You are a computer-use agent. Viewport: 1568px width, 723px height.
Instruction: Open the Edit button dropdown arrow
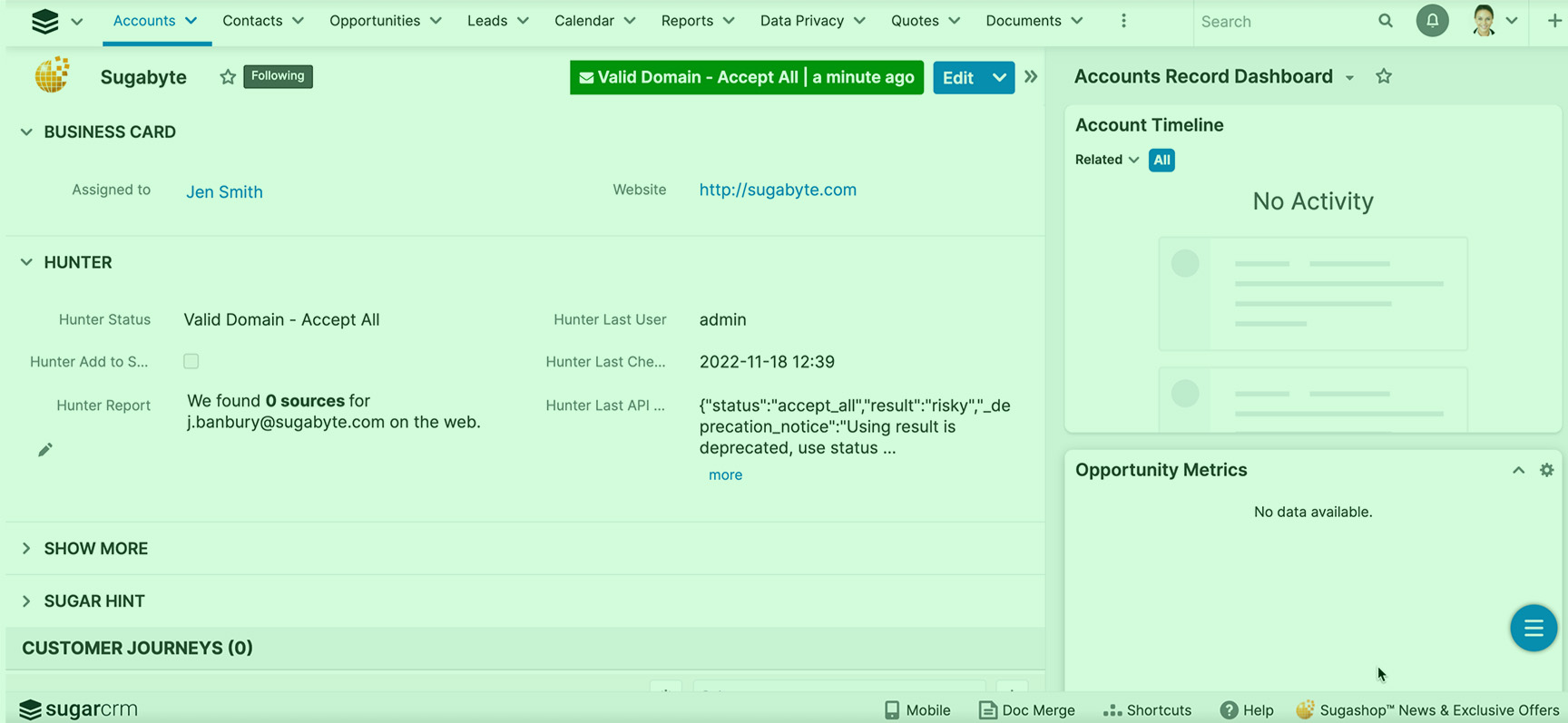999,78
